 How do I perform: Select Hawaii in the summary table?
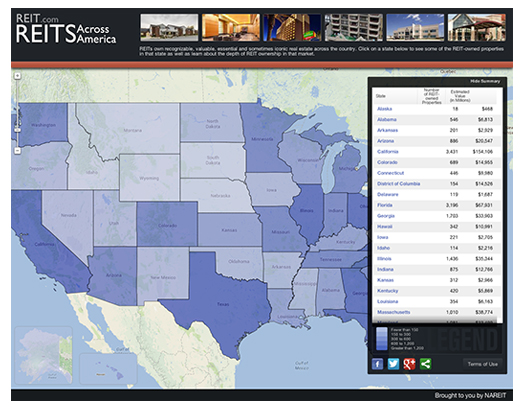click(384, 227)
